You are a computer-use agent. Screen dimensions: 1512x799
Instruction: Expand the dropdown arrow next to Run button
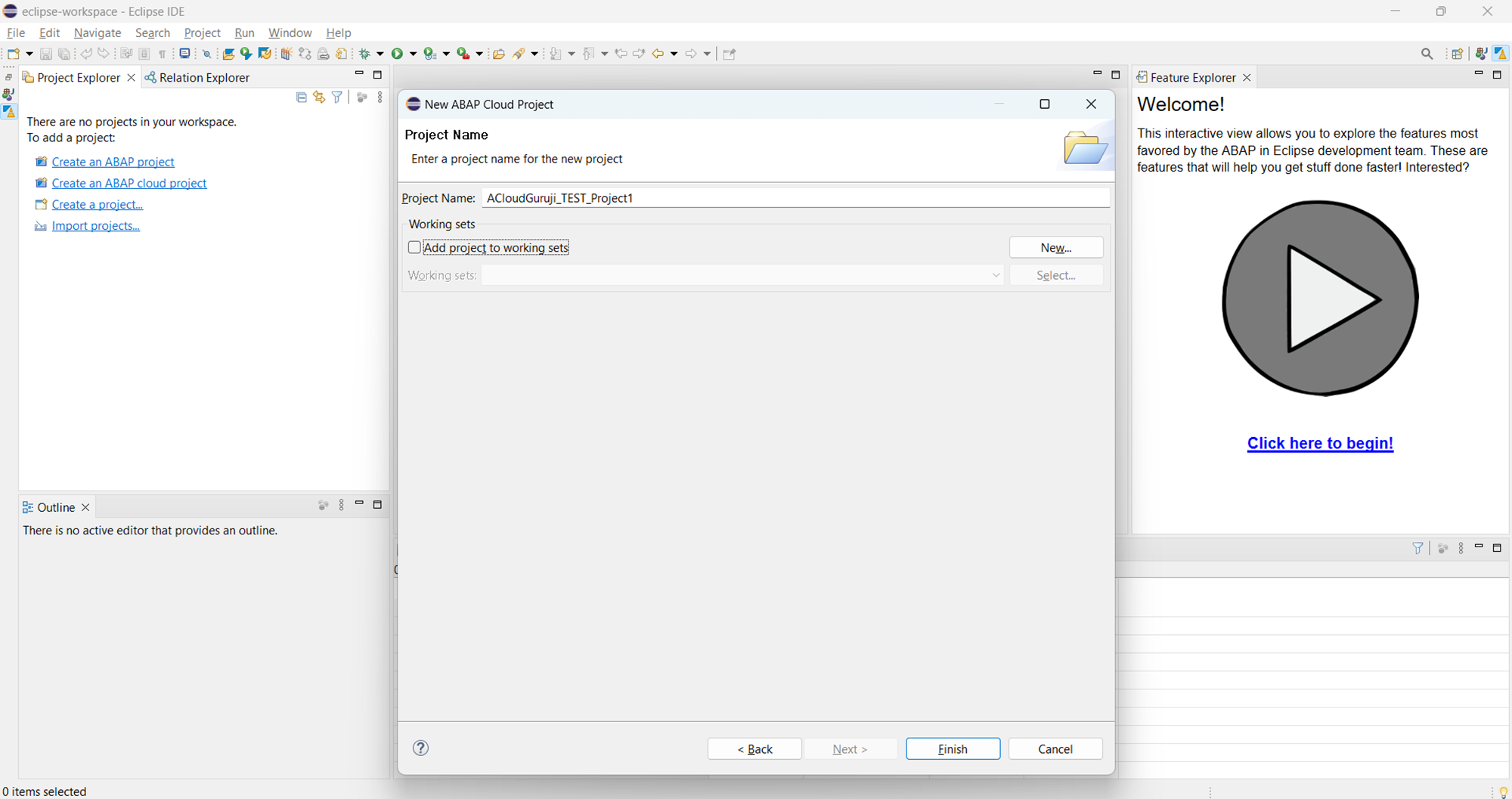(413, 54)
